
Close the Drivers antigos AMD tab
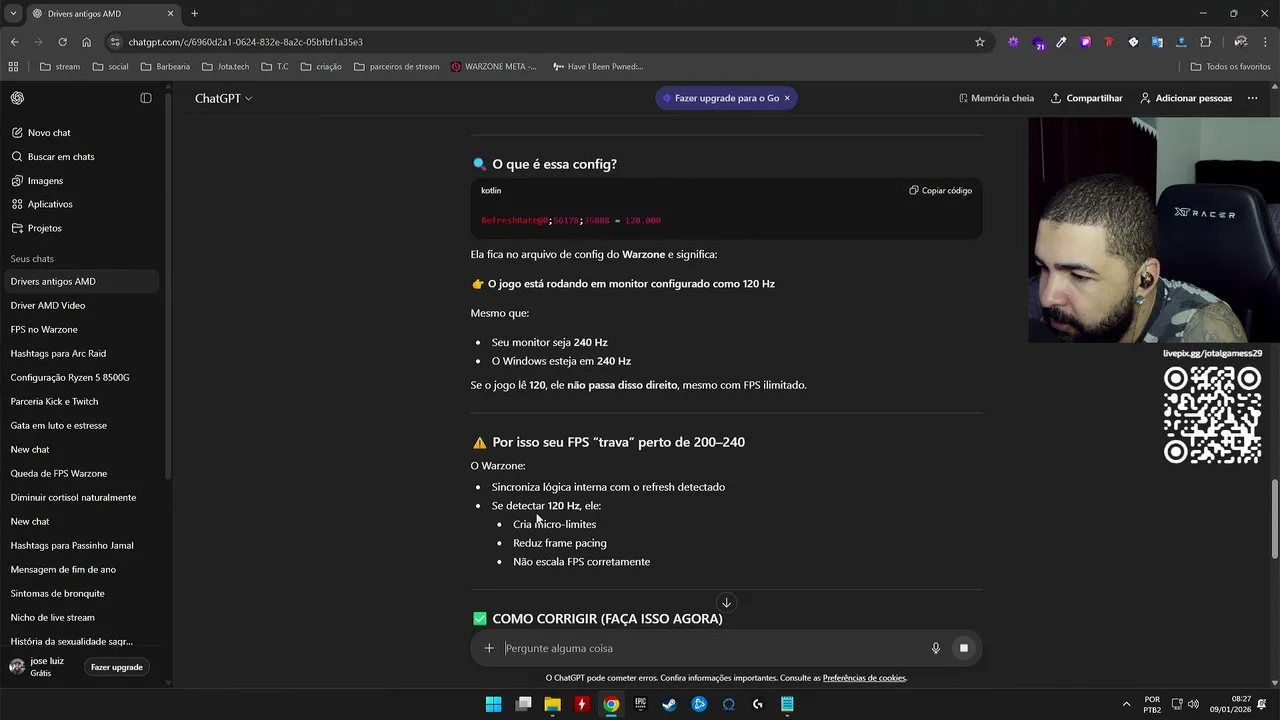click(170, 14)
